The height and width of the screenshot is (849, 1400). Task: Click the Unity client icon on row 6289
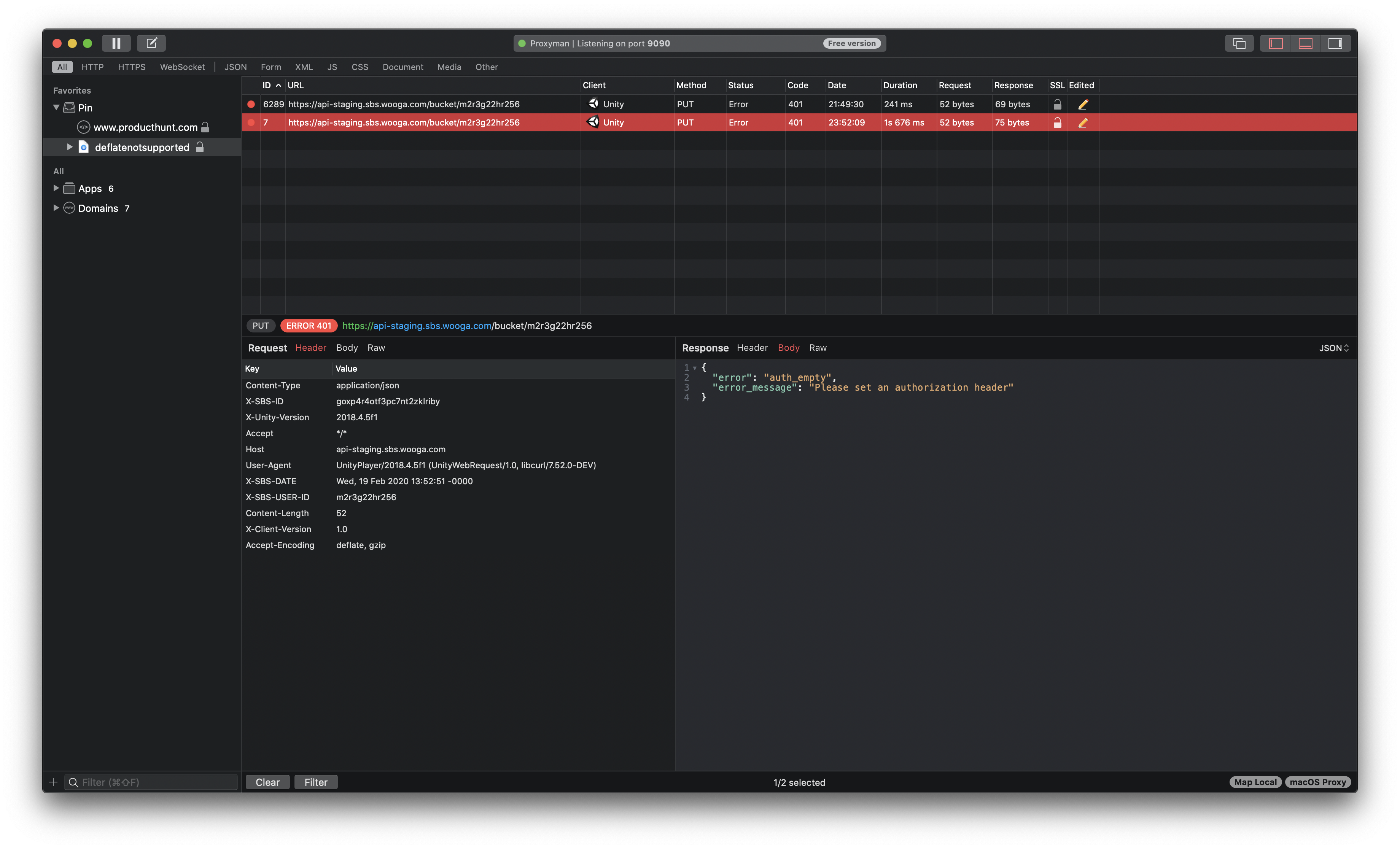click(593, 104)
